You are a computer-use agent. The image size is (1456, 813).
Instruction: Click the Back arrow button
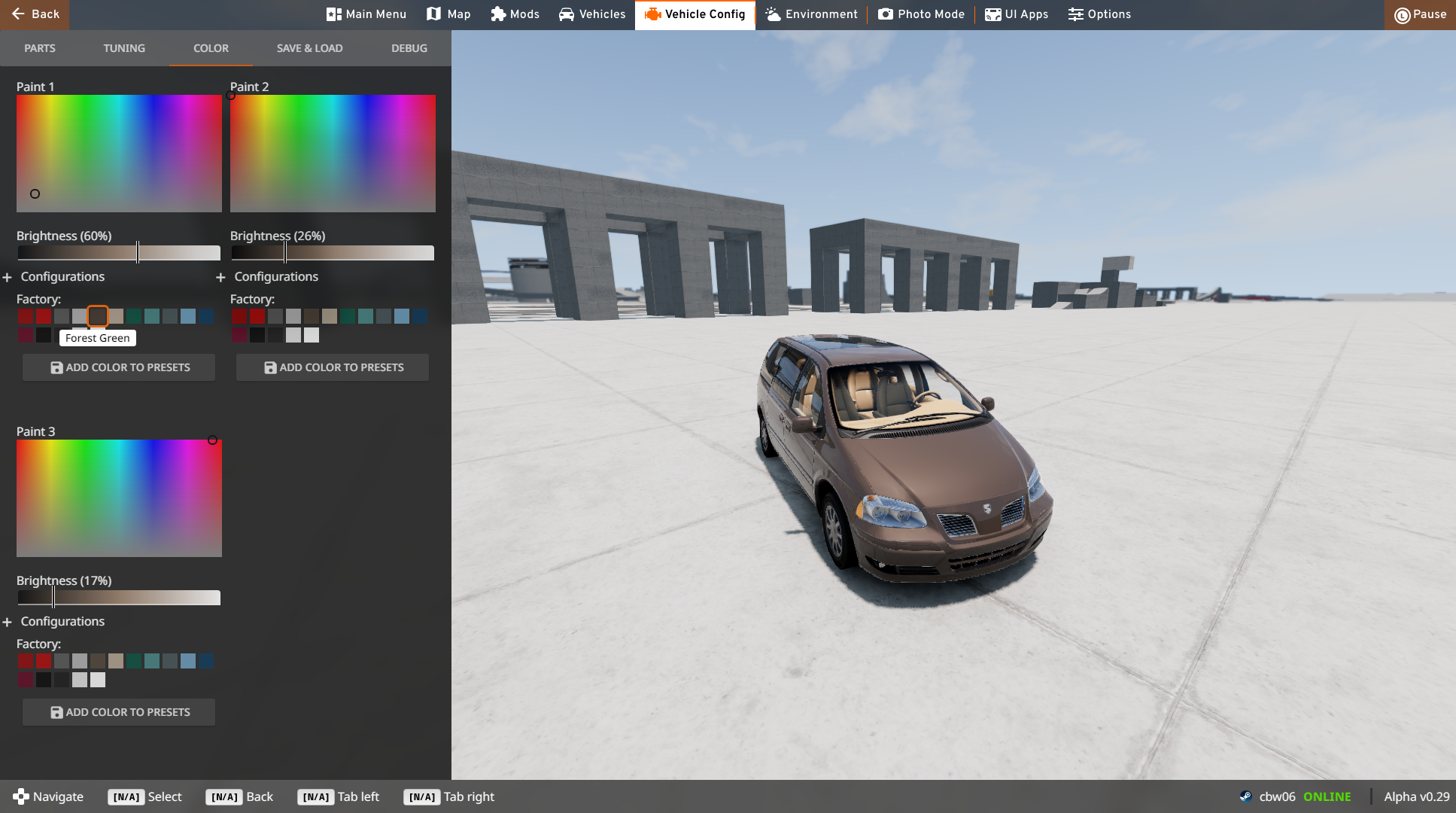coord(35,14)
